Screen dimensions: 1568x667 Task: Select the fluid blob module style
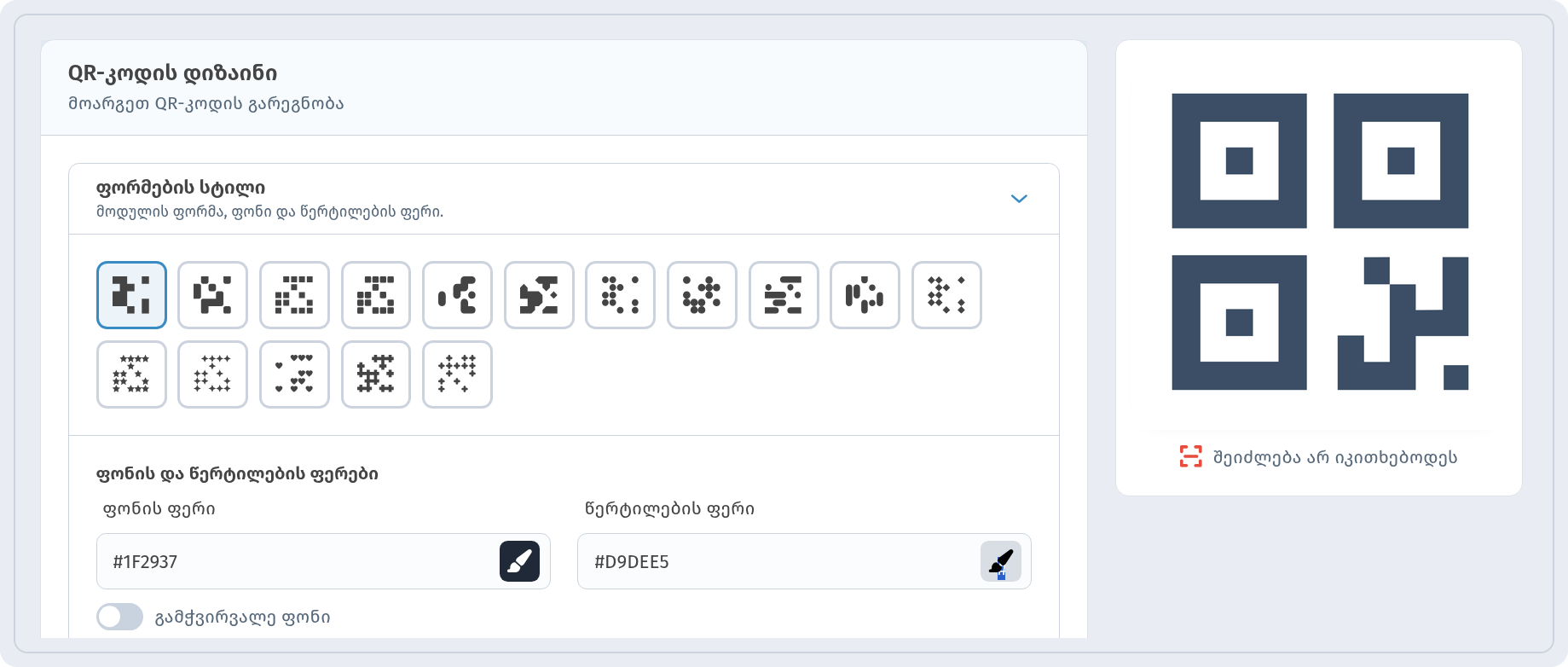pyautogui.click(x=457, y=295)
